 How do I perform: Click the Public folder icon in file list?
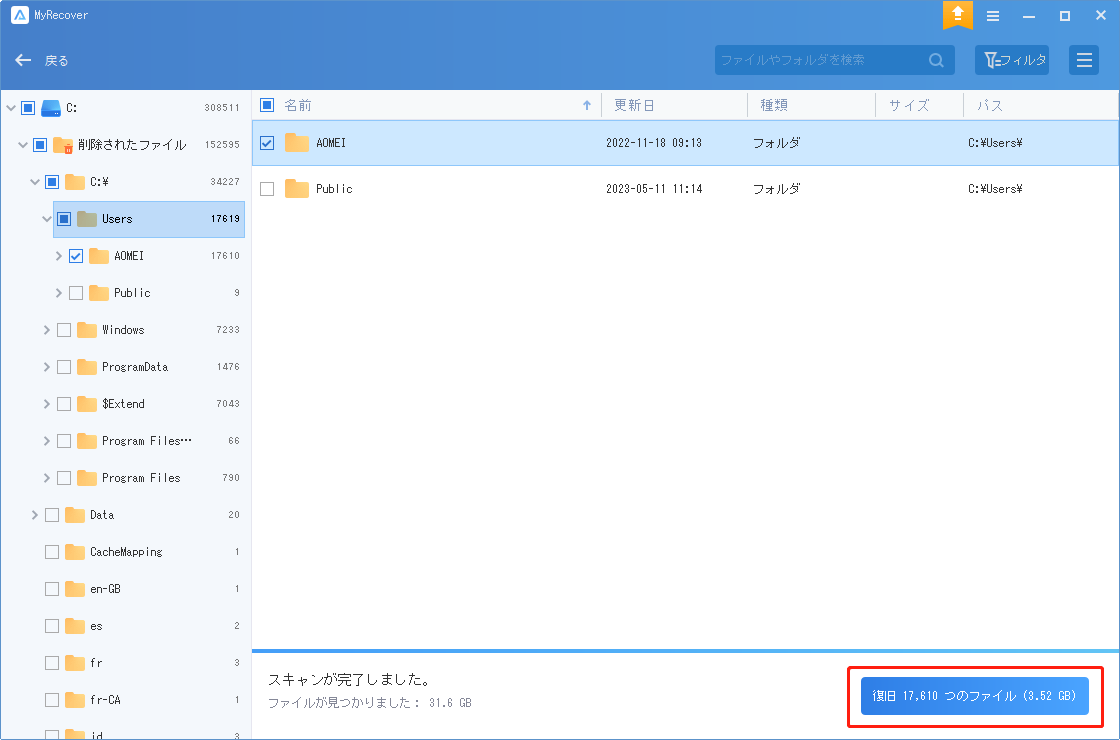296,189
